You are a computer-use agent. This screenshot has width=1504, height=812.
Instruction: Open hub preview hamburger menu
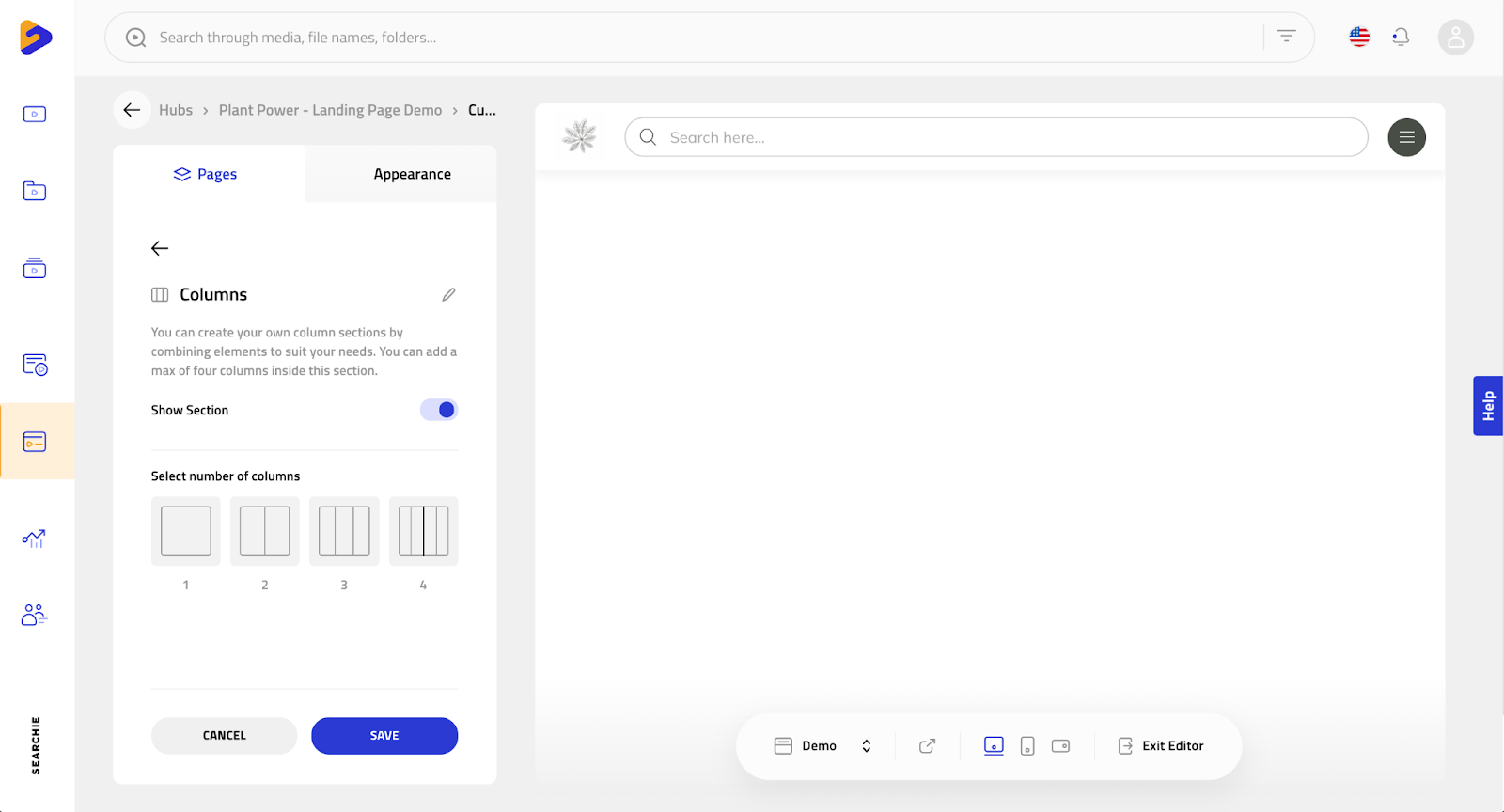point(1406,137)
